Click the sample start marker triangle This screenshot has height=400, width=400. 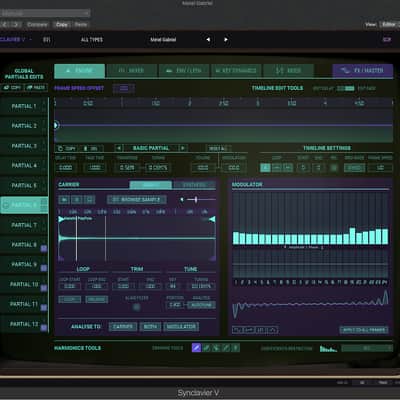pos(61,219)
